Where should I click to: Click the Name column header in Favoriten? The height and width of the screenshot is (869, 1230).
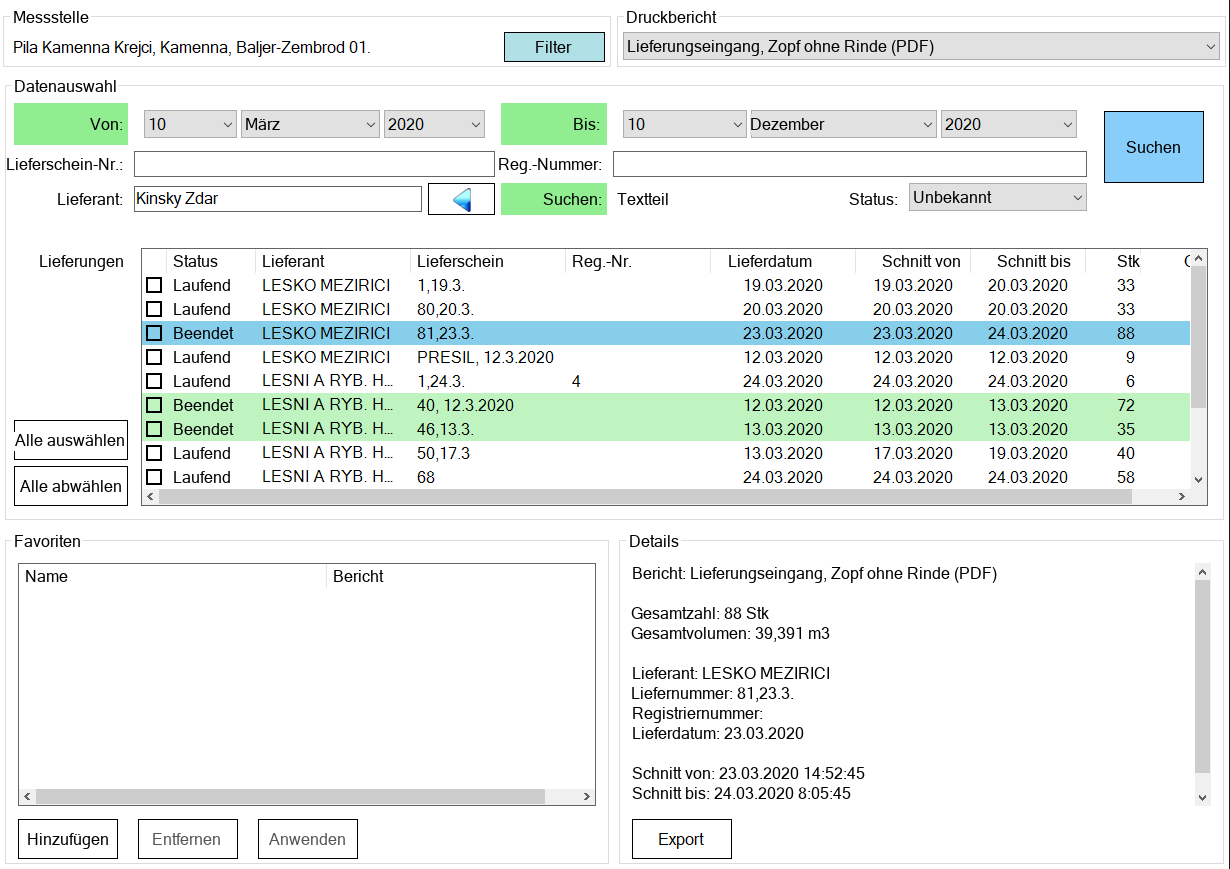(x=172, y=576)
